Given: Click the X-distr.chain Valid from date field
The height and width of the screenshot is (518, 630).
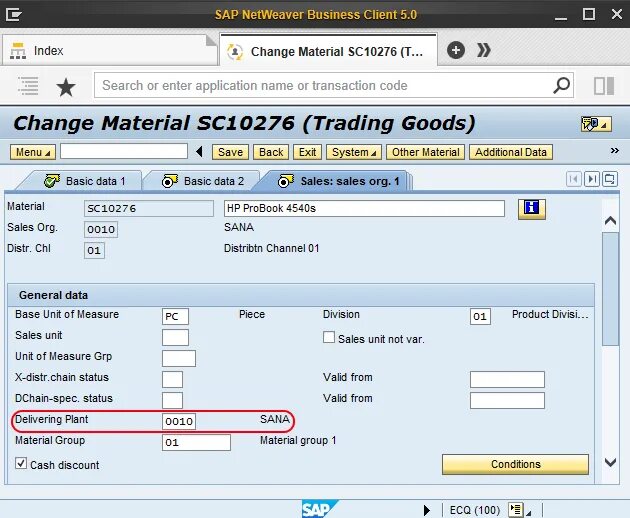Looking at the screenshot, I should [507, 379].
